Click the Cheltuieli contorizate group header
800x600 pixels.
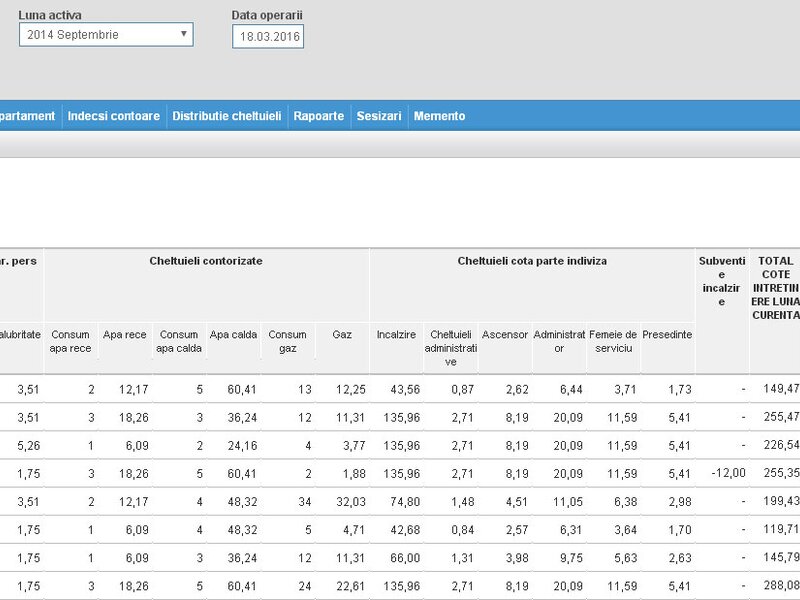click(x=206, y=261)
